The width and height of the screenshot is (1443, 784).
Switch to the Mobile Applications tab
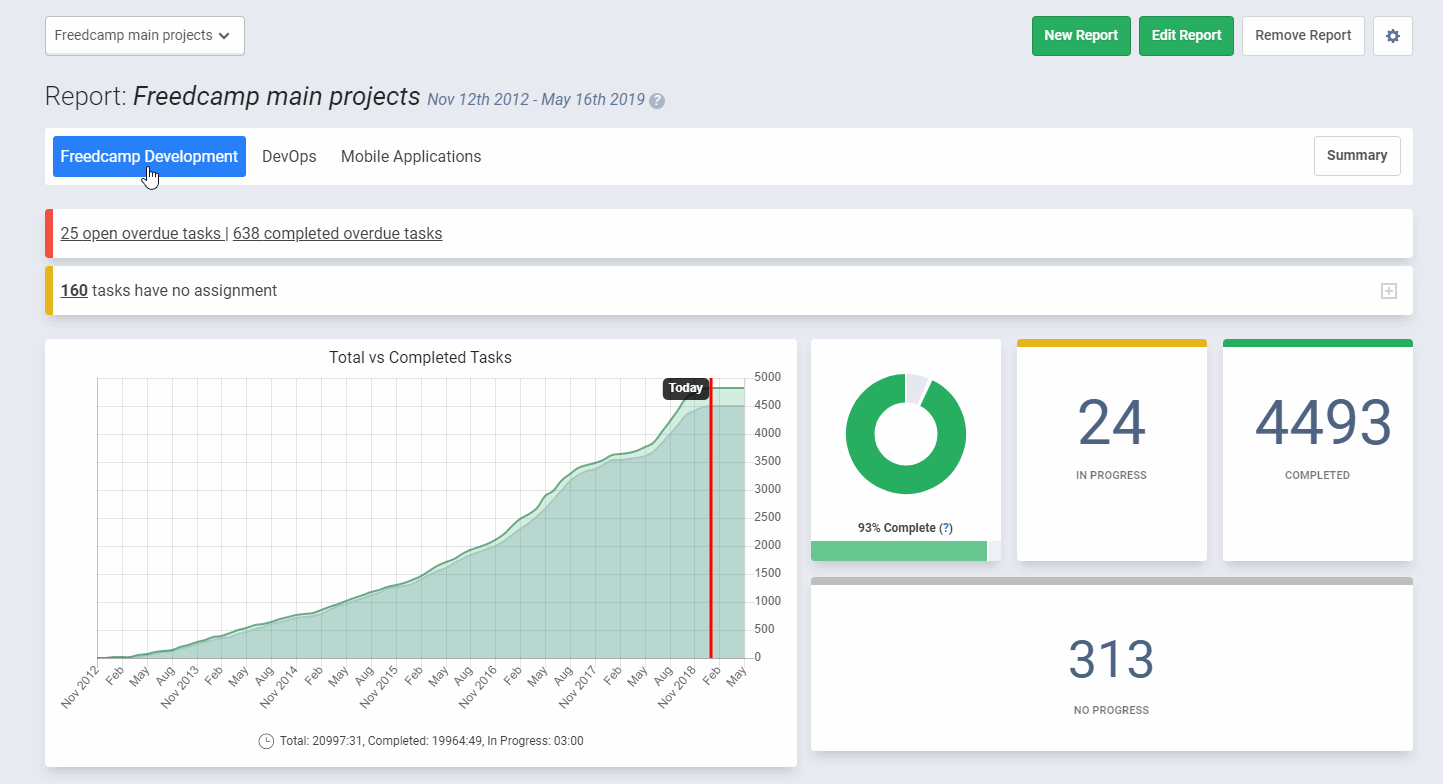[x=411, y=157]
